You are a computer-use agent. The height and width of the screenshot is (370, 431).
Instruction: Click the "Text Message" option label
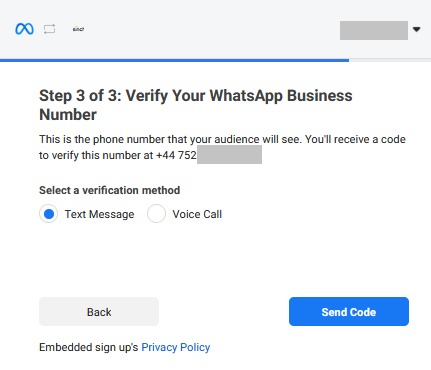coord(99,214)
